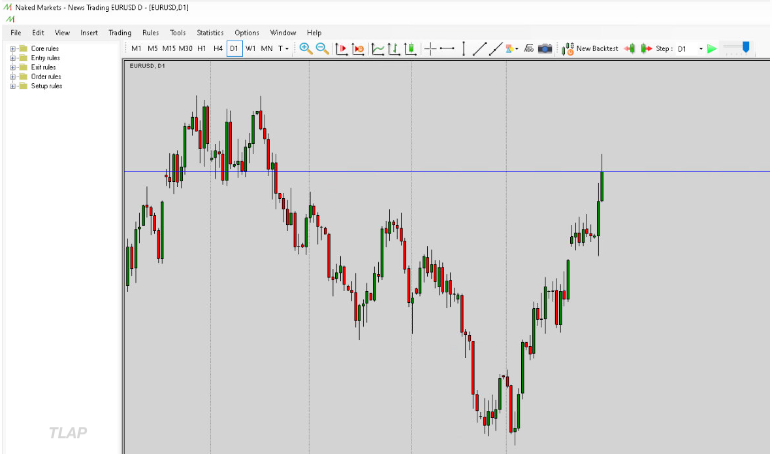
Task: Select the M15 timeframe
Action: (169, 48)
